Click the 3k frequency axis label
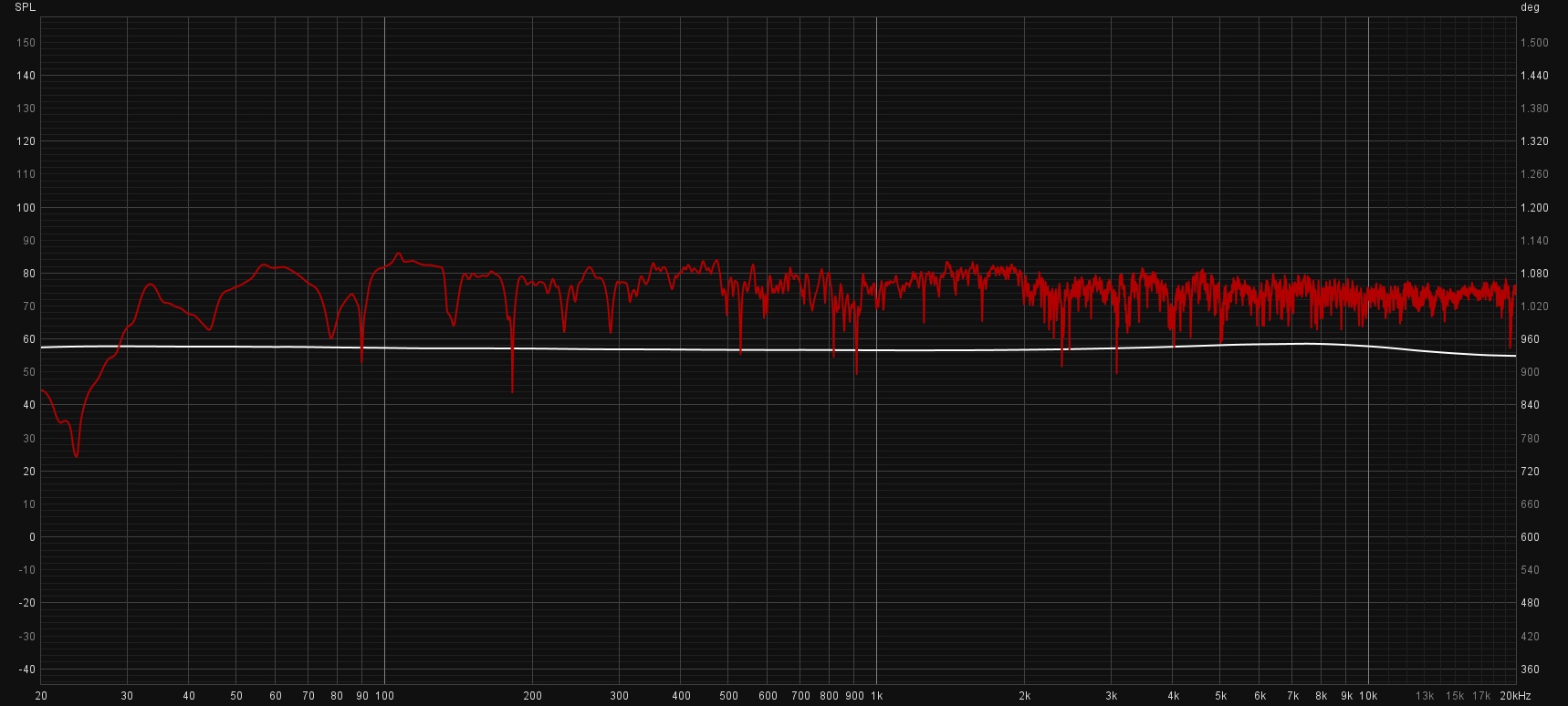 click(1112, 696)
